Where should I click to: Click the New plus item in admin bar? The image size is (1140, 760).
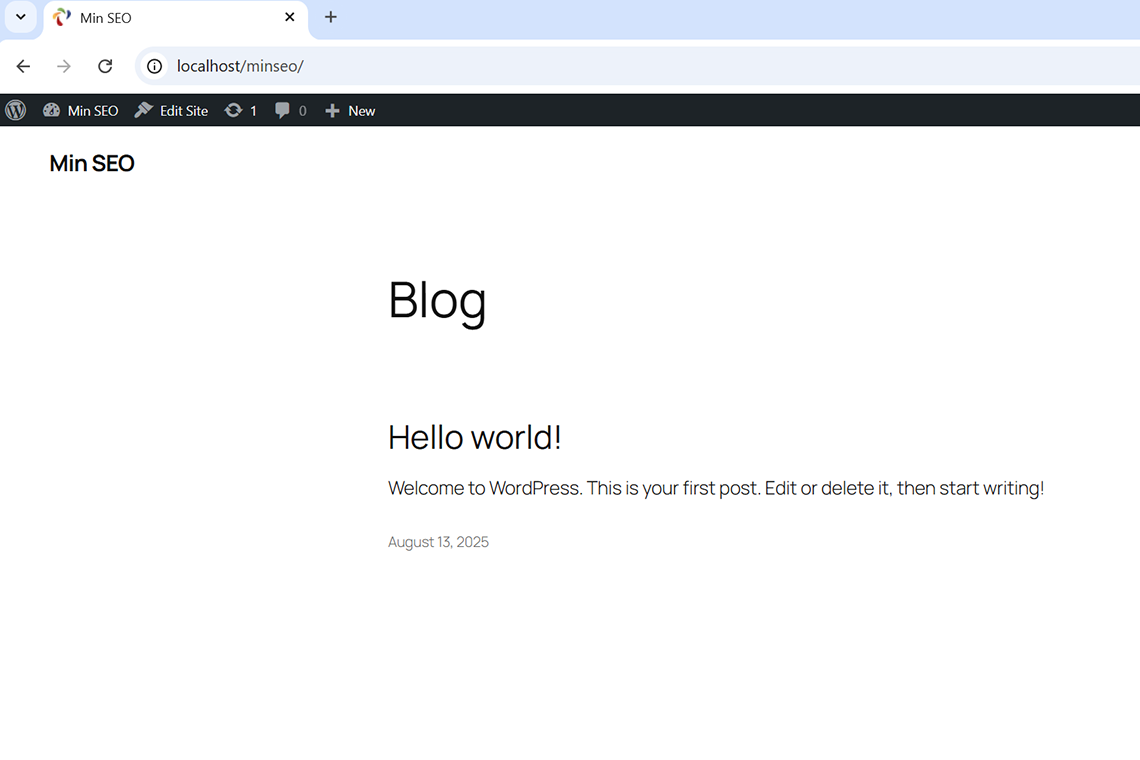pyautogui.click(x=350, y=111)
